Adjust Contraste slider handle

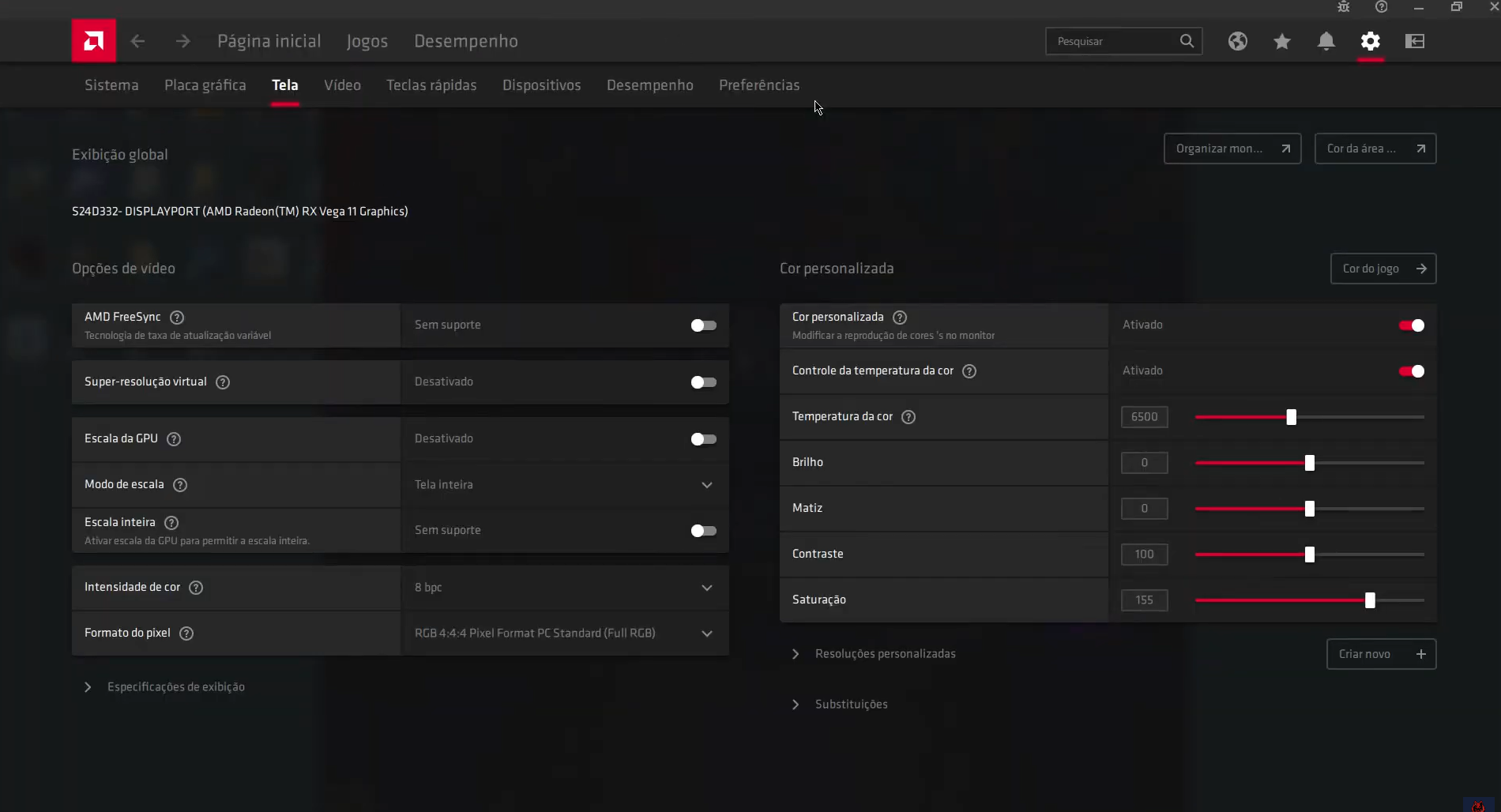pos(1310,554)
